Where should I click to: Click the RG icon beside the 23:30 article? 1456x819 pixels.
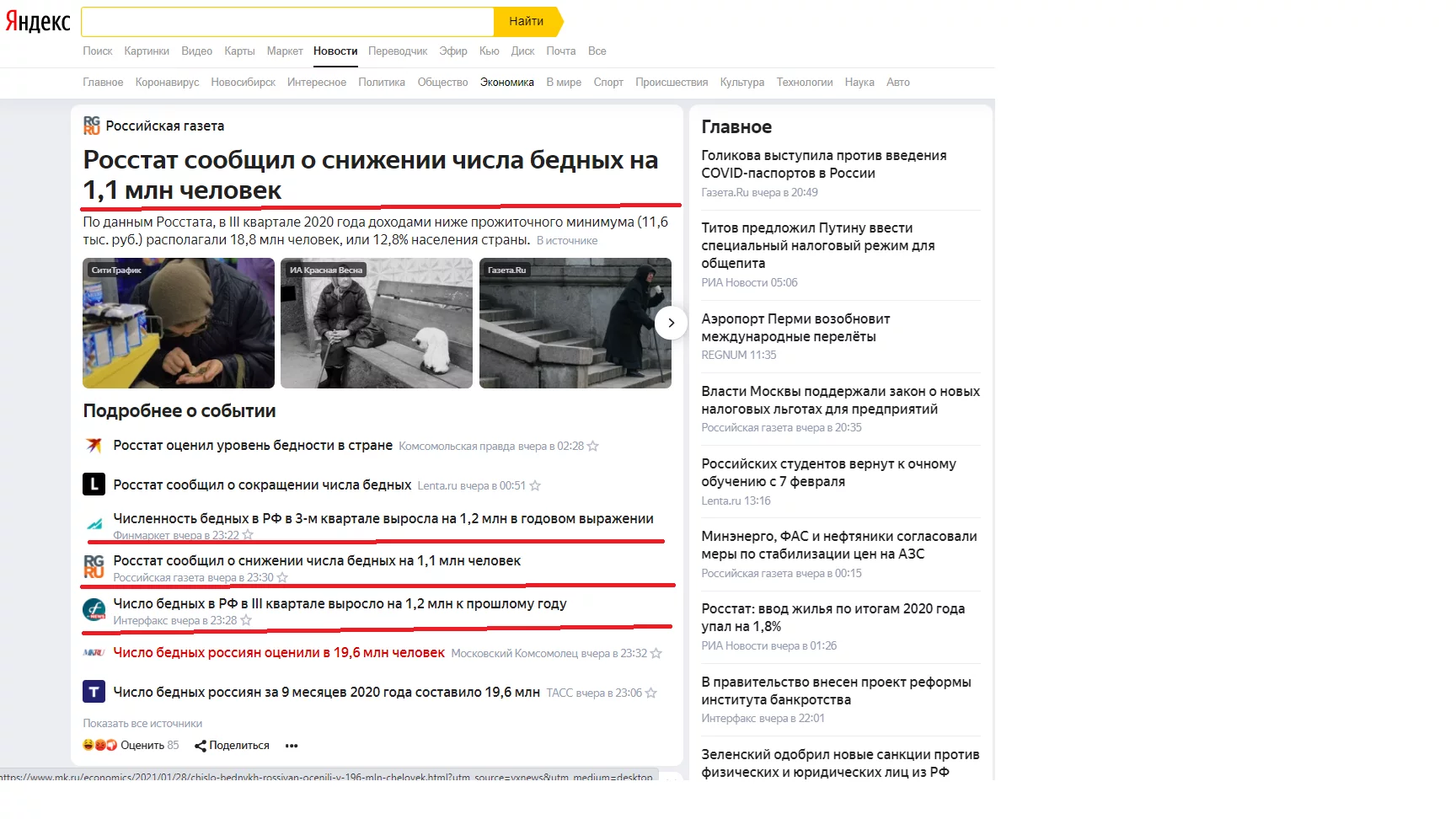94,566
